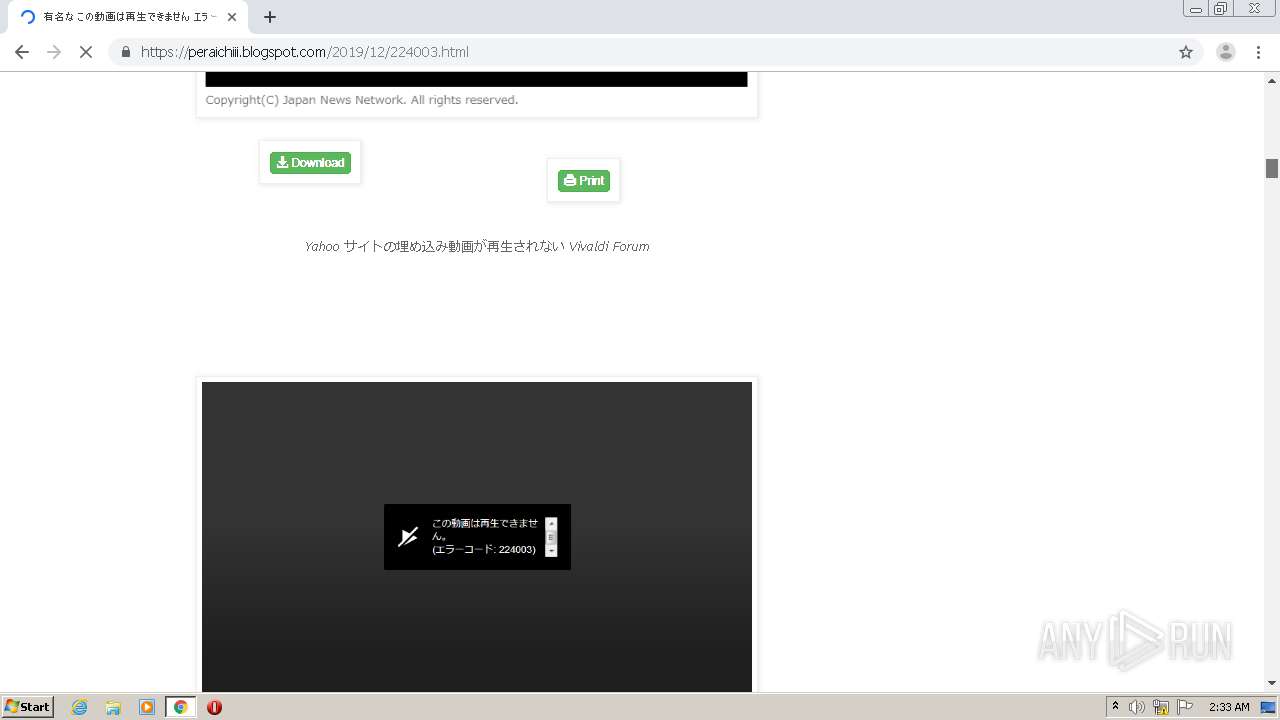Screen dimensions: 1280x720
Task: Restore down the Chrome window
Action: pos(1221,9)
